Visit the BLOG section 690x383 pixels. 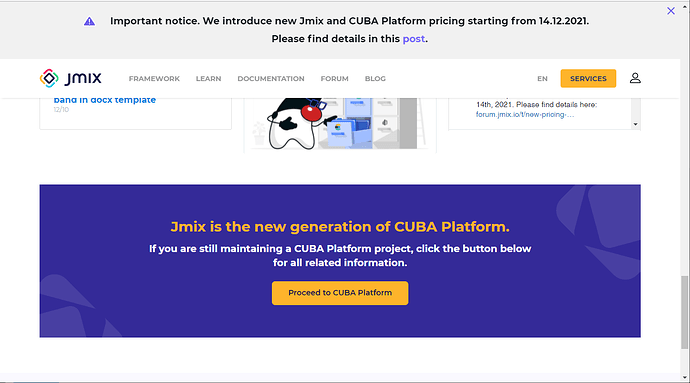pos(375,79)
